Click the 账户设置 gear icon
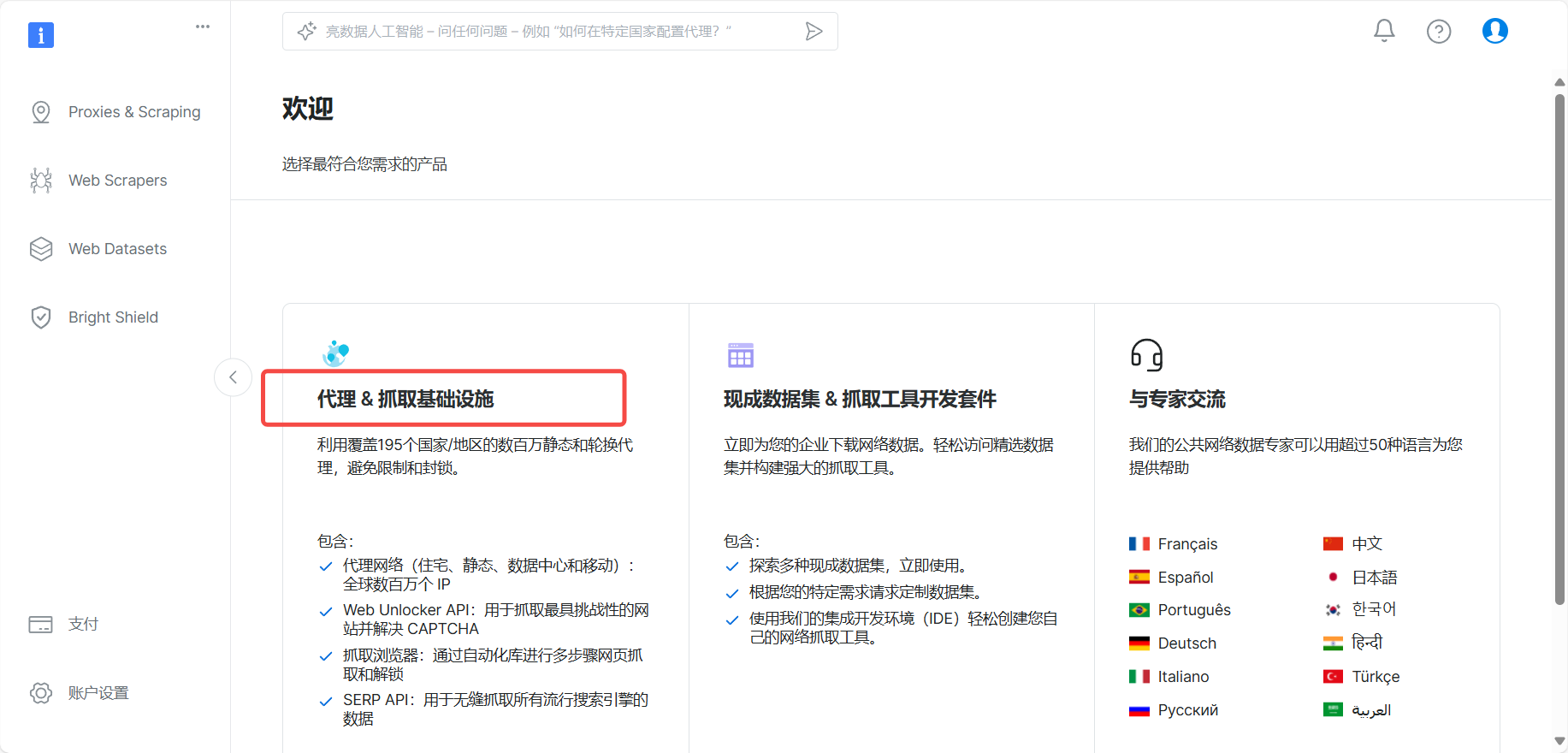The height and width of the screenshot is (753, 1568). [41, 693]
